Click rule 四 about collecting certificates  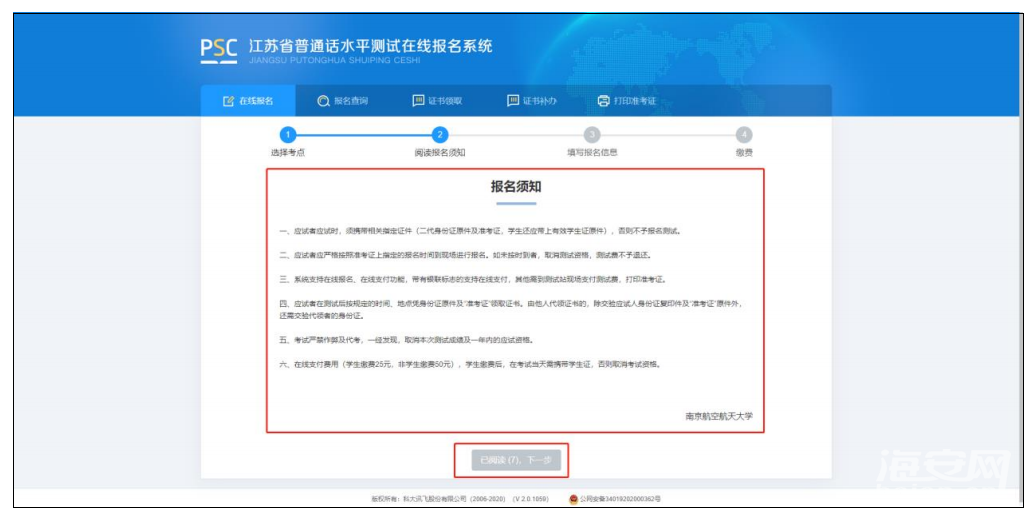[x=513, y=310]
